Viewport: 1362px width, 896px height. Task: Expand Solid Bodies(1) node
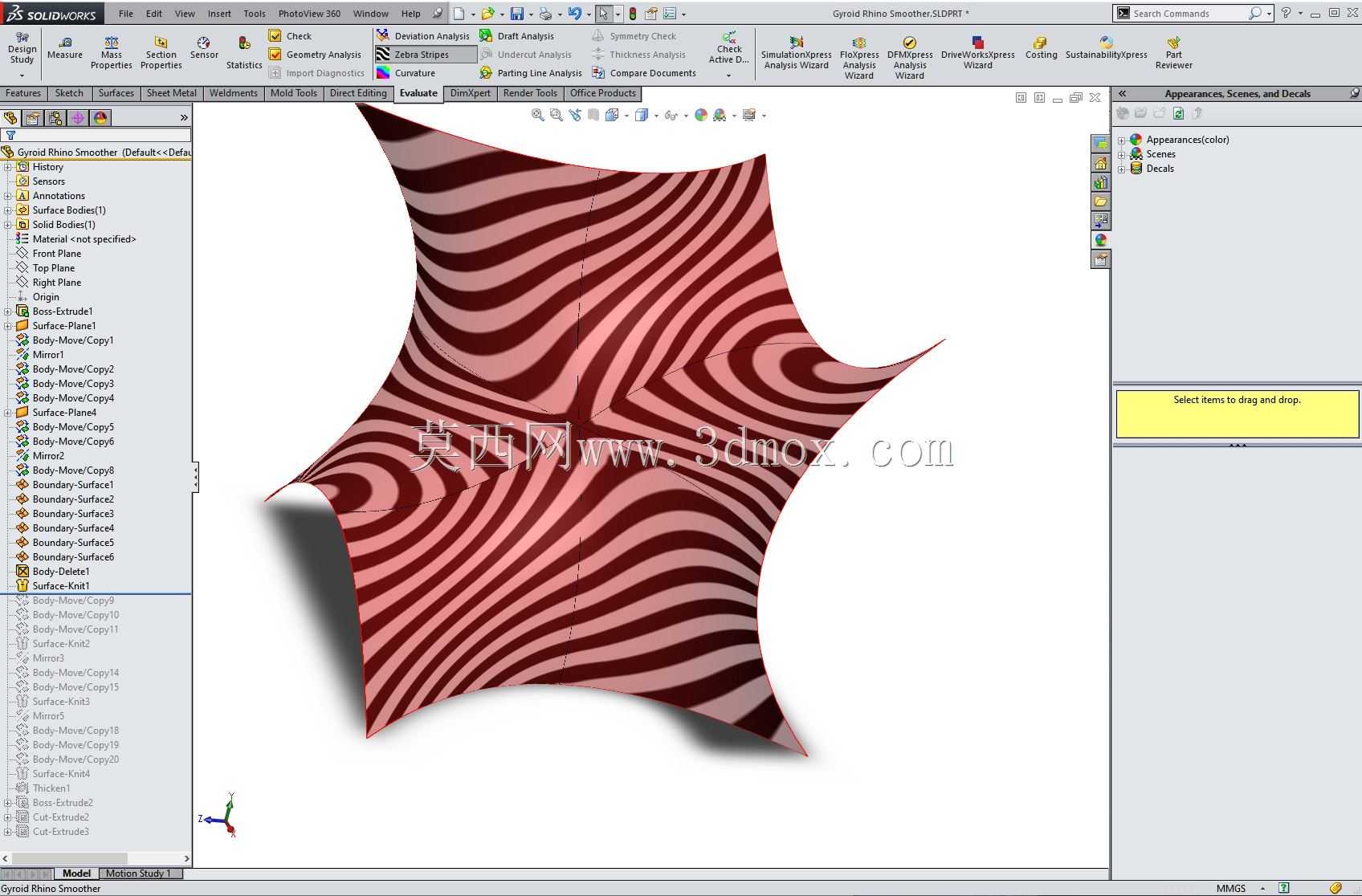point(8,225)
